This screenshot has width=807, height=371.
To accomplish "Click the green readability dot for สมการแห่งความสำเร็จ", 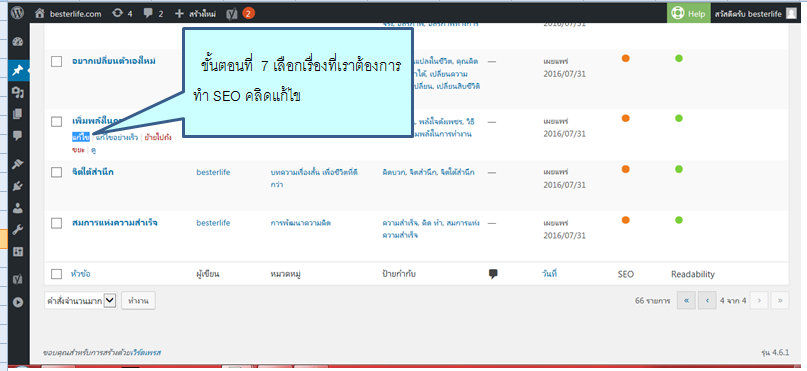I will pyautogui.click(x=679, y=220).
